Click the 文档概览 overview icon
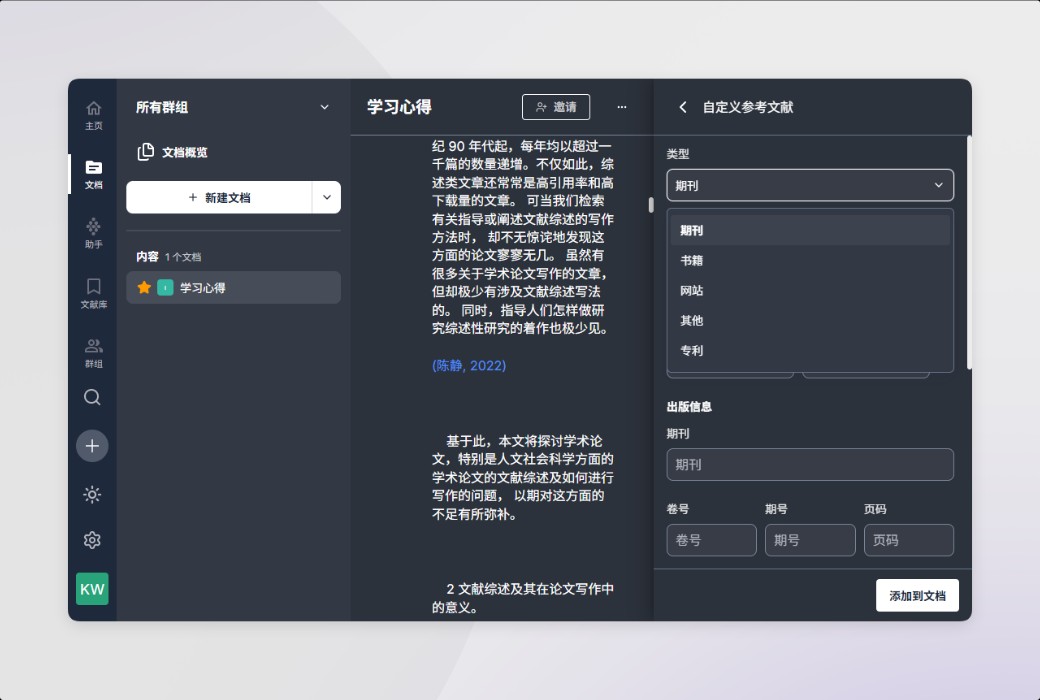The width and height of the screenshot is (1040, 700). coord(145,152)
